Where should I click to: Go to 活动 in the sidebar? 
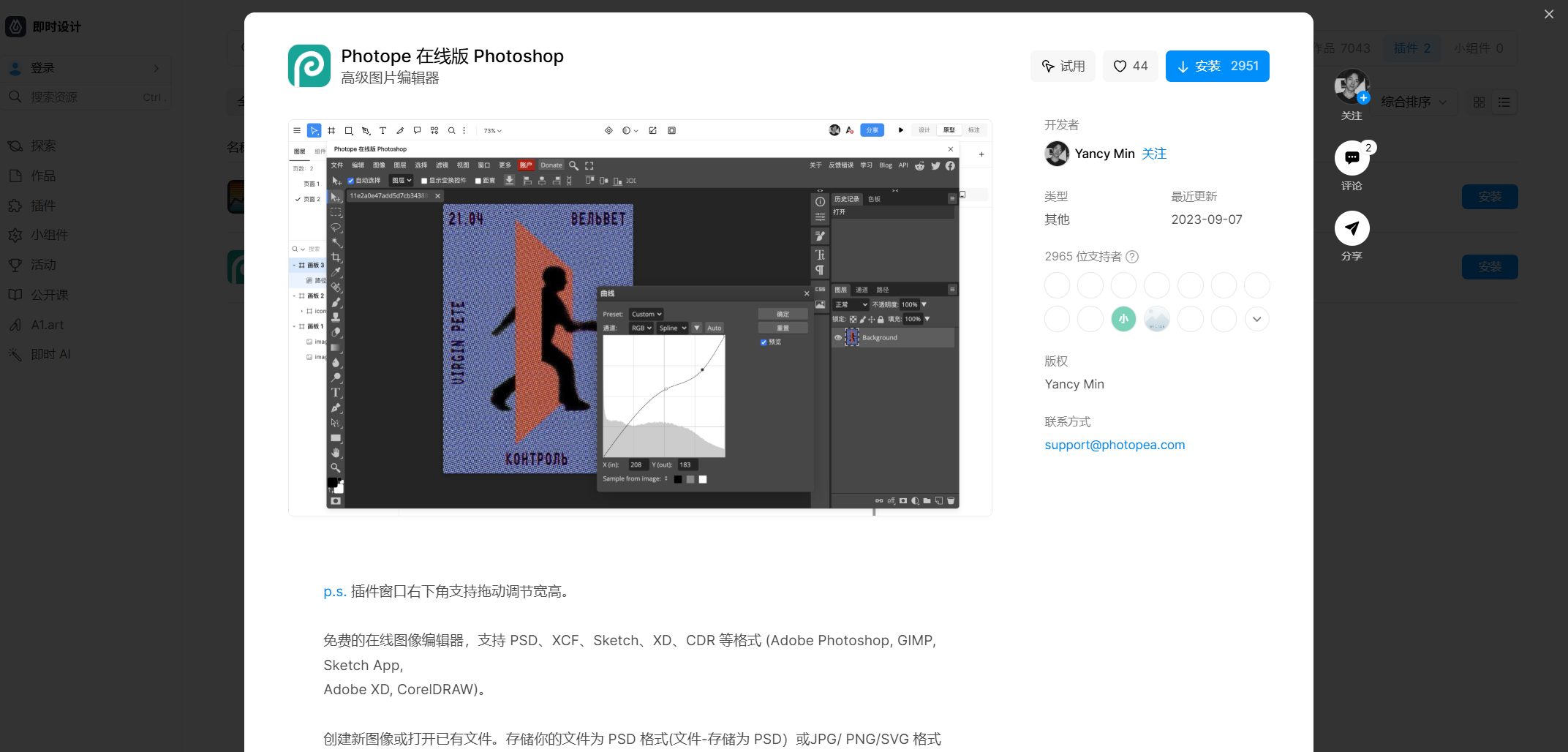43,265
